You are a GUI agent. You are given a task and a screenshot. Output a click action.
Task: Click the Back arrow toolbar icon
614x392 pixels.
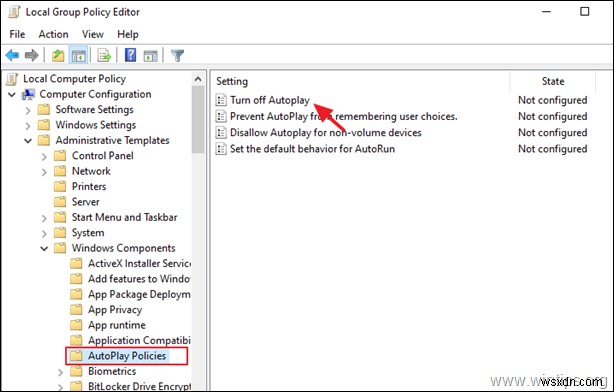12,55
